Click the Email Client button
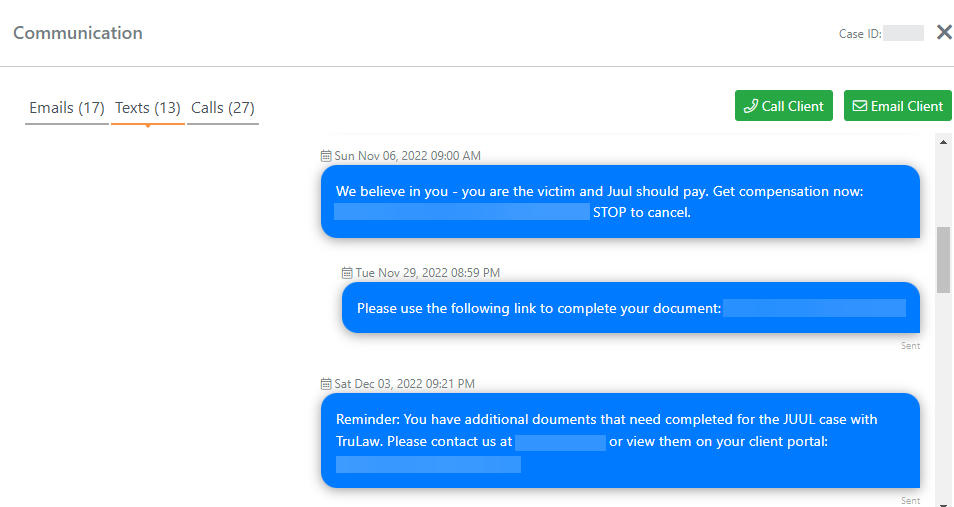 click(x=897, y=106)
